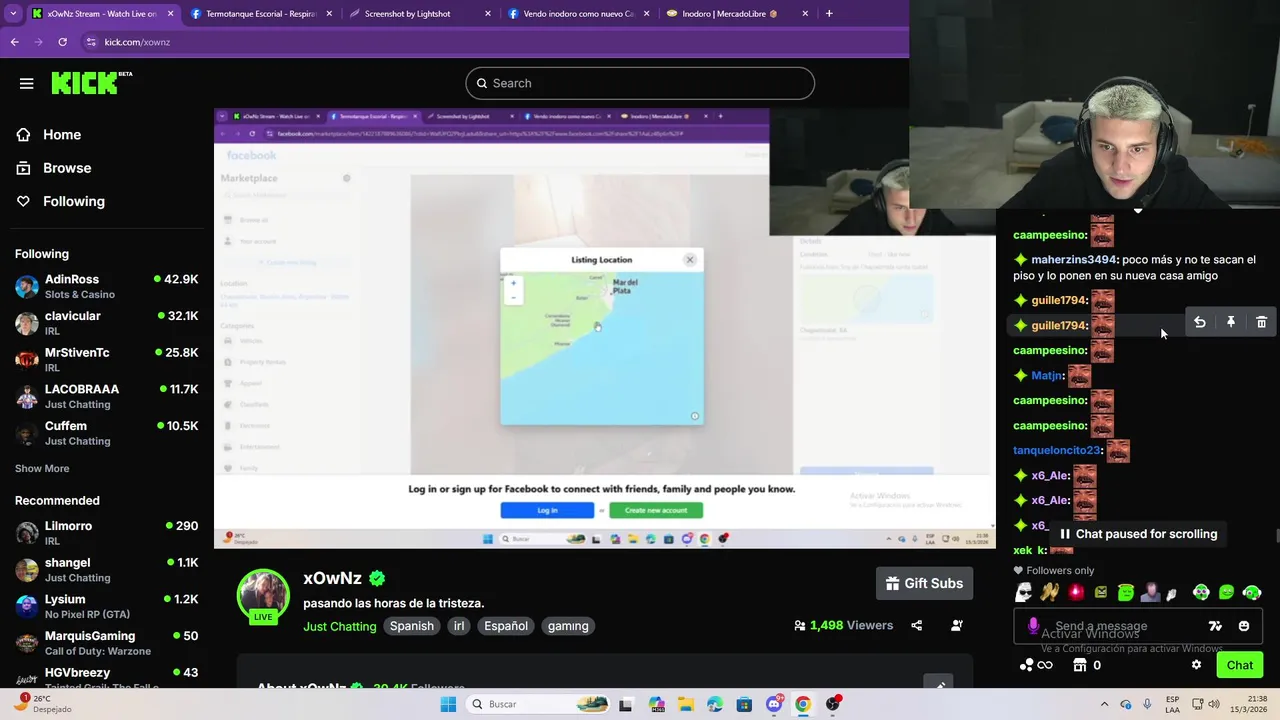The image size is (1280, 720).
Task: Open AdinRoss channel from Following list
Action: (106, 287)
